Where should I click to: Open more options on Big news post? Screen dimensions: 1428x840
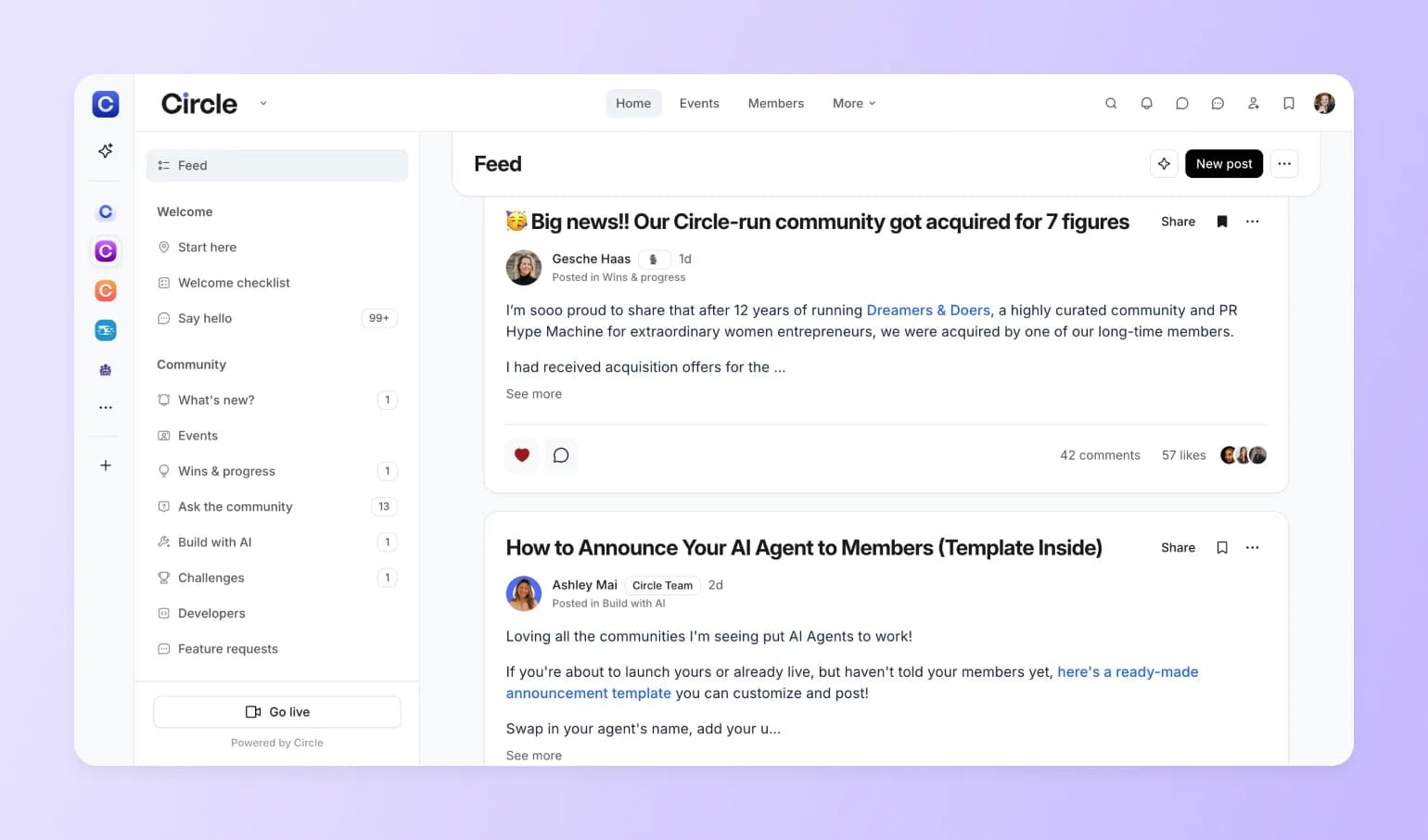click(x=1253, y=222)
